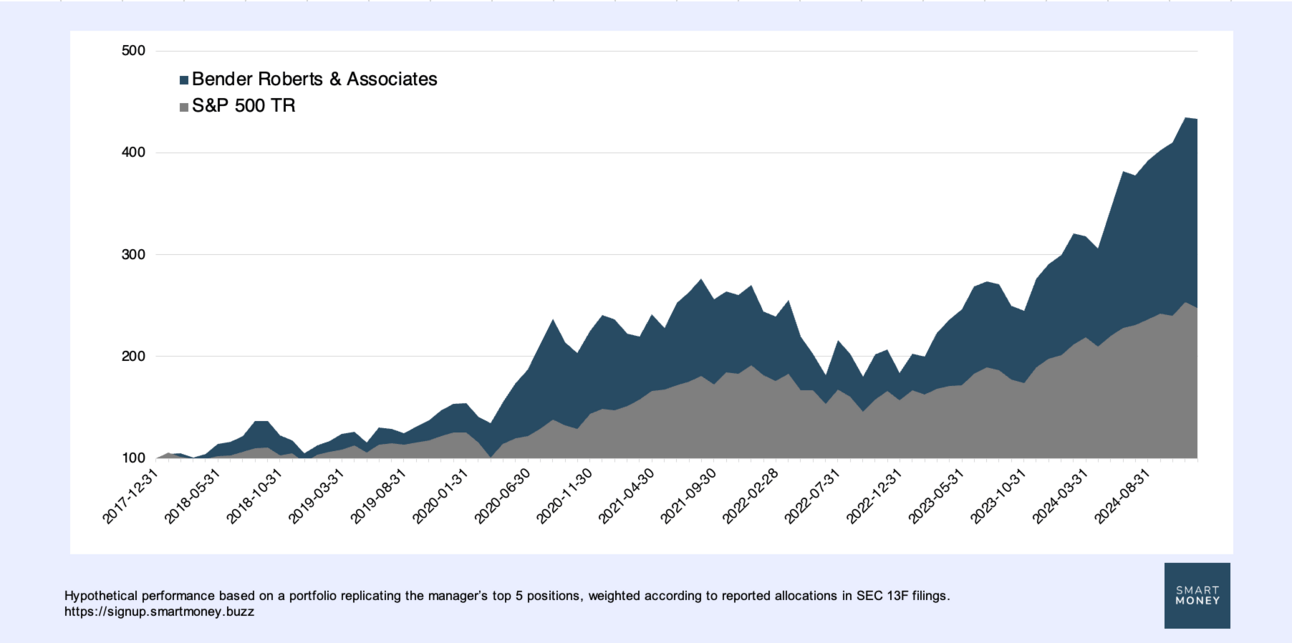Open the signup.smartmoney.buzz link
1292x643 pixels.
pyautogui.click(x=160, y=611)
